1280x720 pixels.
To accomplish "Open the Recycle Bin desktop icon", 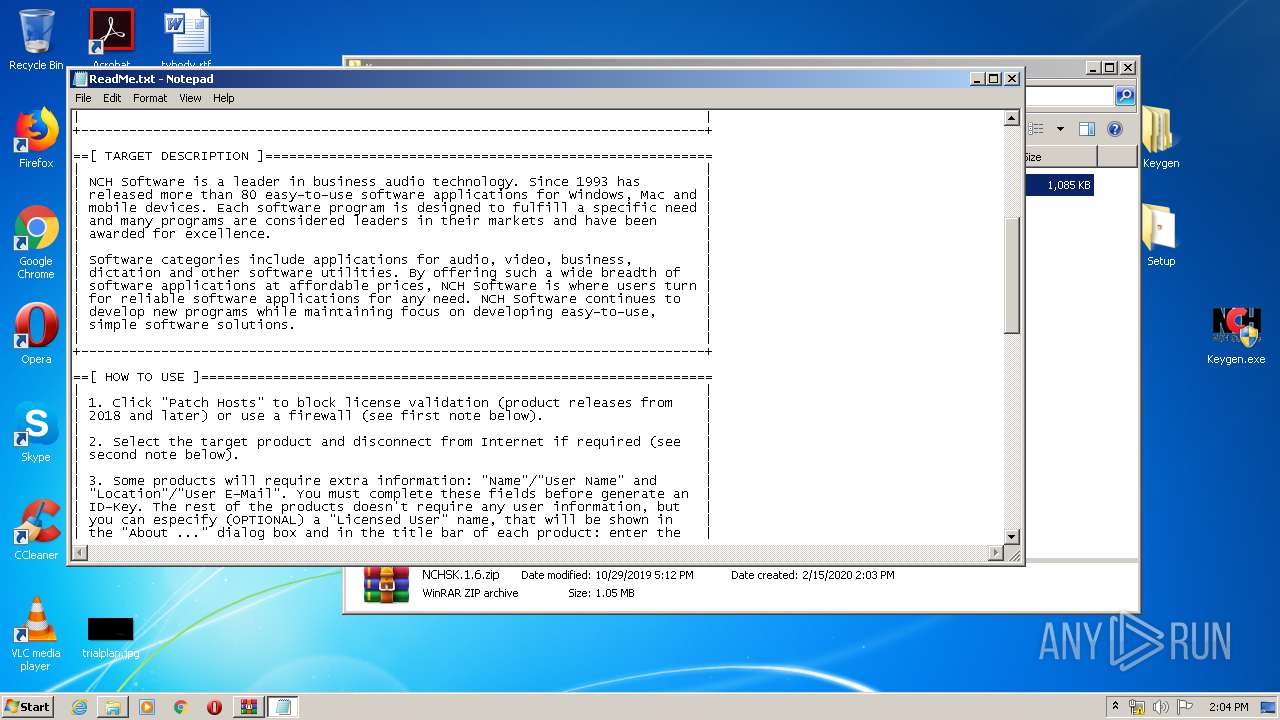I will 36,40.
